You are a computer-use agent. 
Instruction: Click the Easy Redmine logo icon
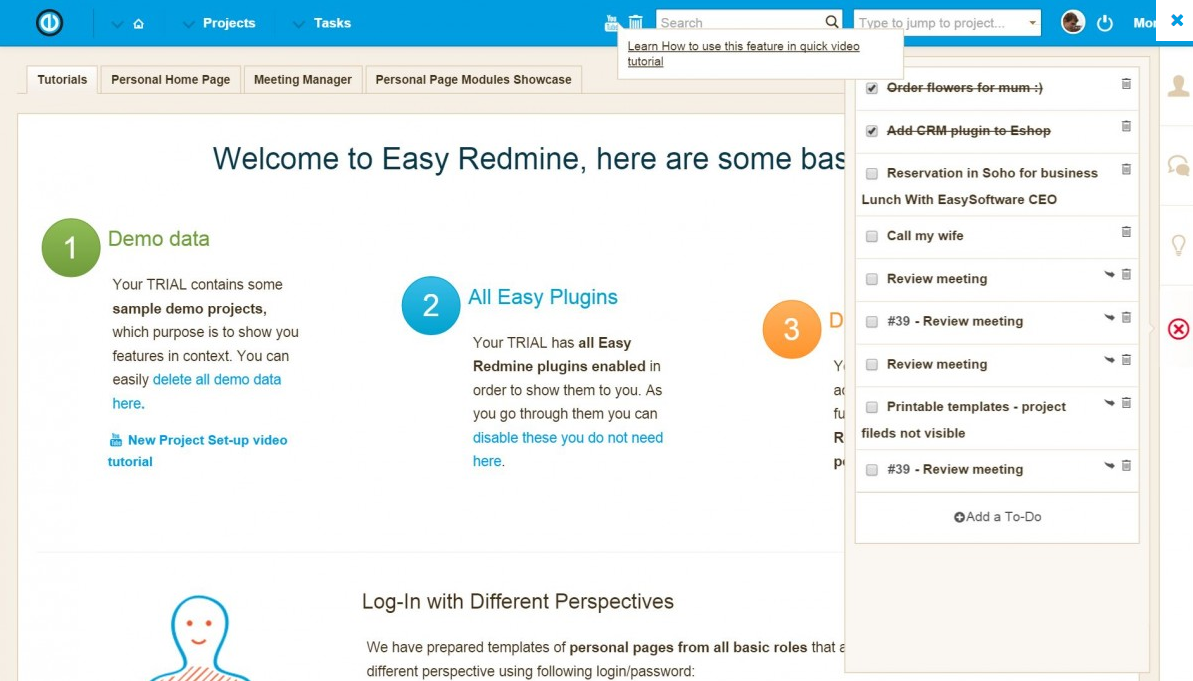pos(49,22)
